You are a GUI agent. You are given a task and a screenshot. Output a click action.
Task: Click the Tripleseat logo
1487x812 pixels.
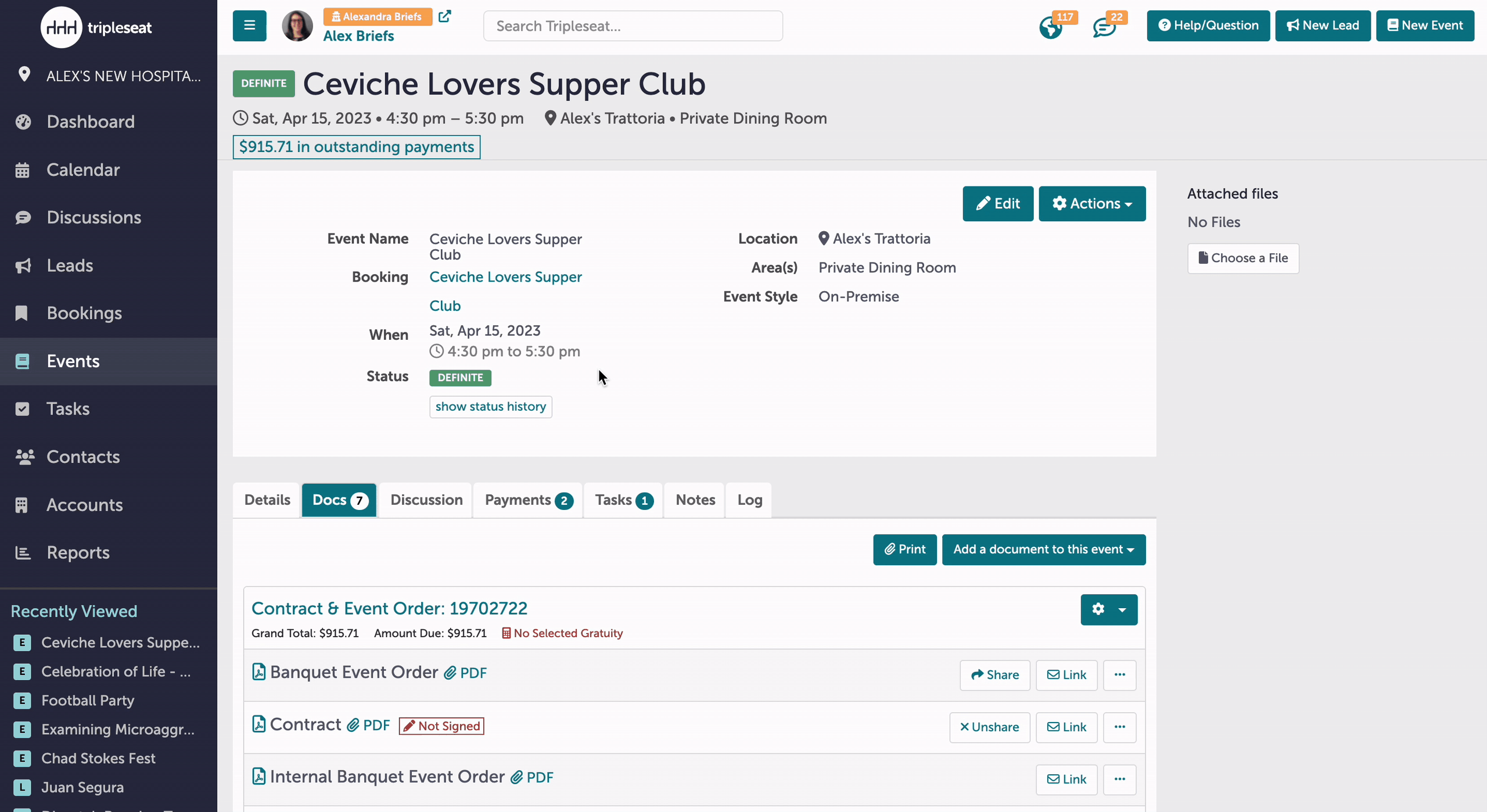96,27
